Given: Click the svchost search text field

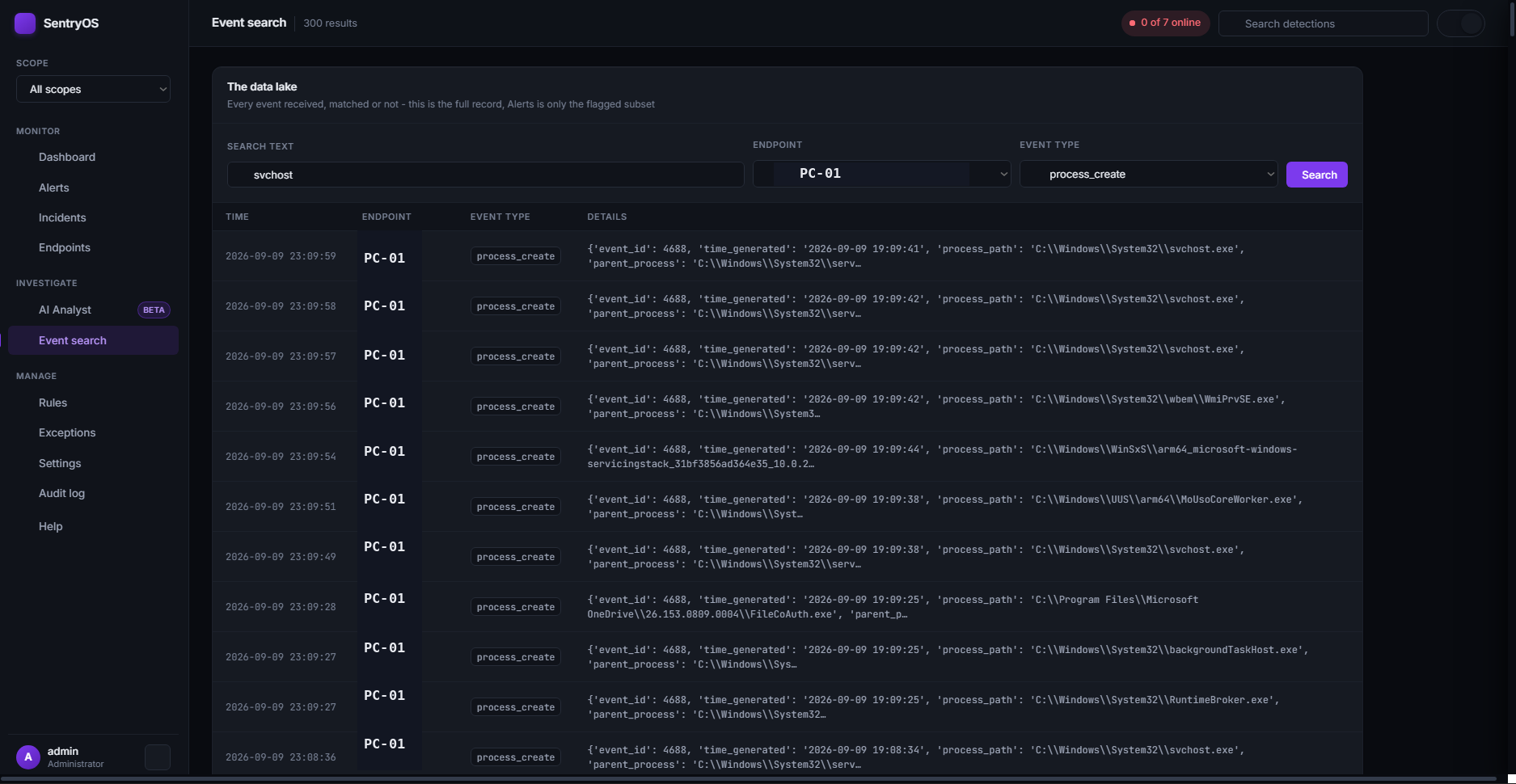Looking at the screenshot, I should (485, 175).
